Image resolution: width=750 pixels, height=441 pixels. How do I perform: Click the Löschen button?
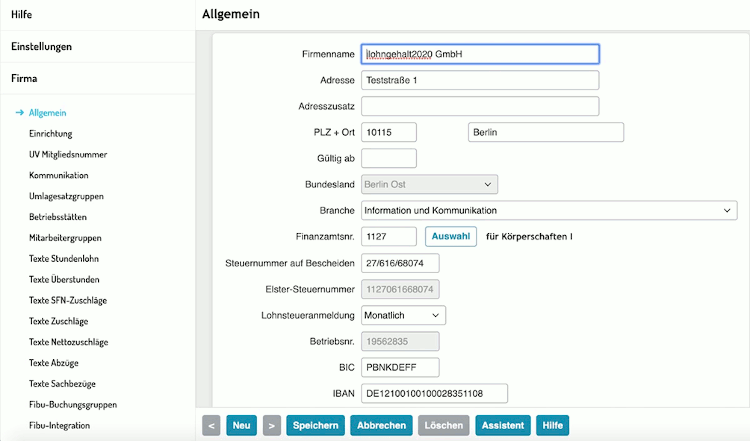(x=443, y=425)
